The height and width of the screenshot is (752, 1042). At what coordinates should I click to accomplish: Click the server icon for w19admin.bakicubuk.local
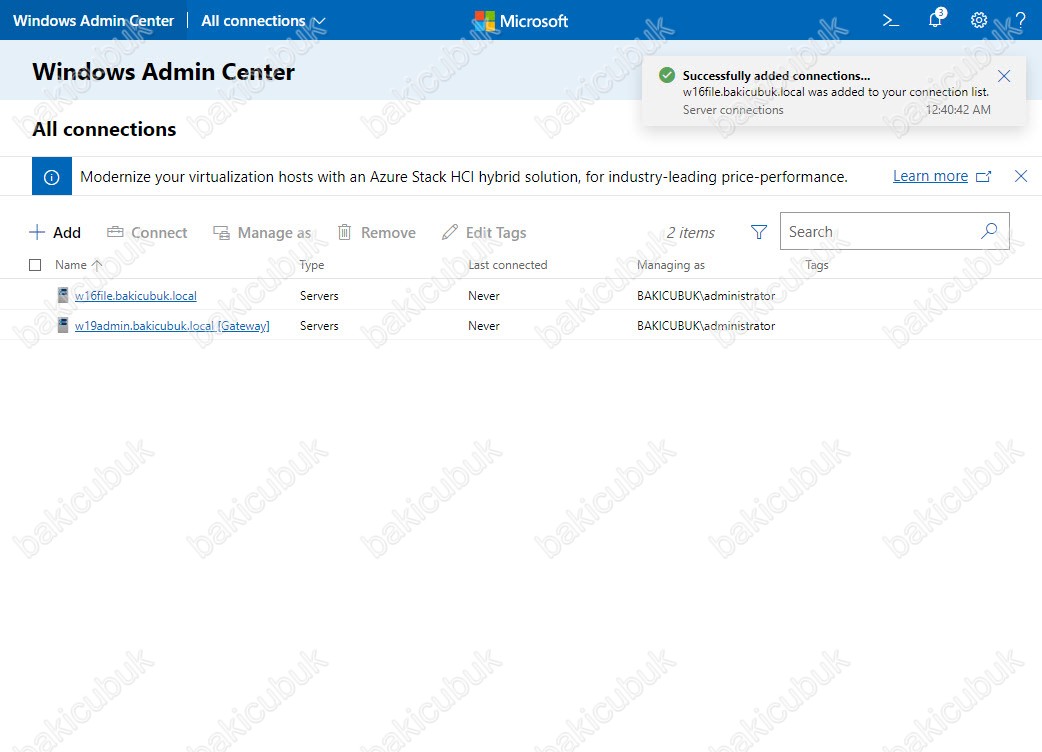[x=62, y=325]
